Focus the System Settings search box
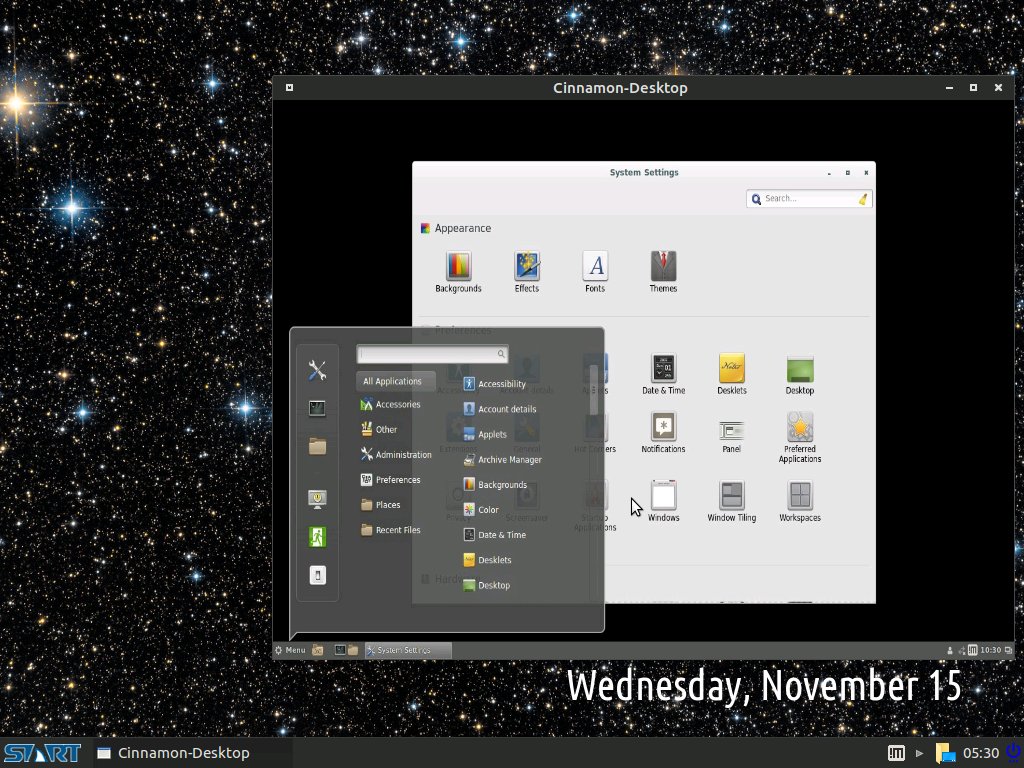The width and height of the screenshot is (1024, 768). [x=808, y=199]
